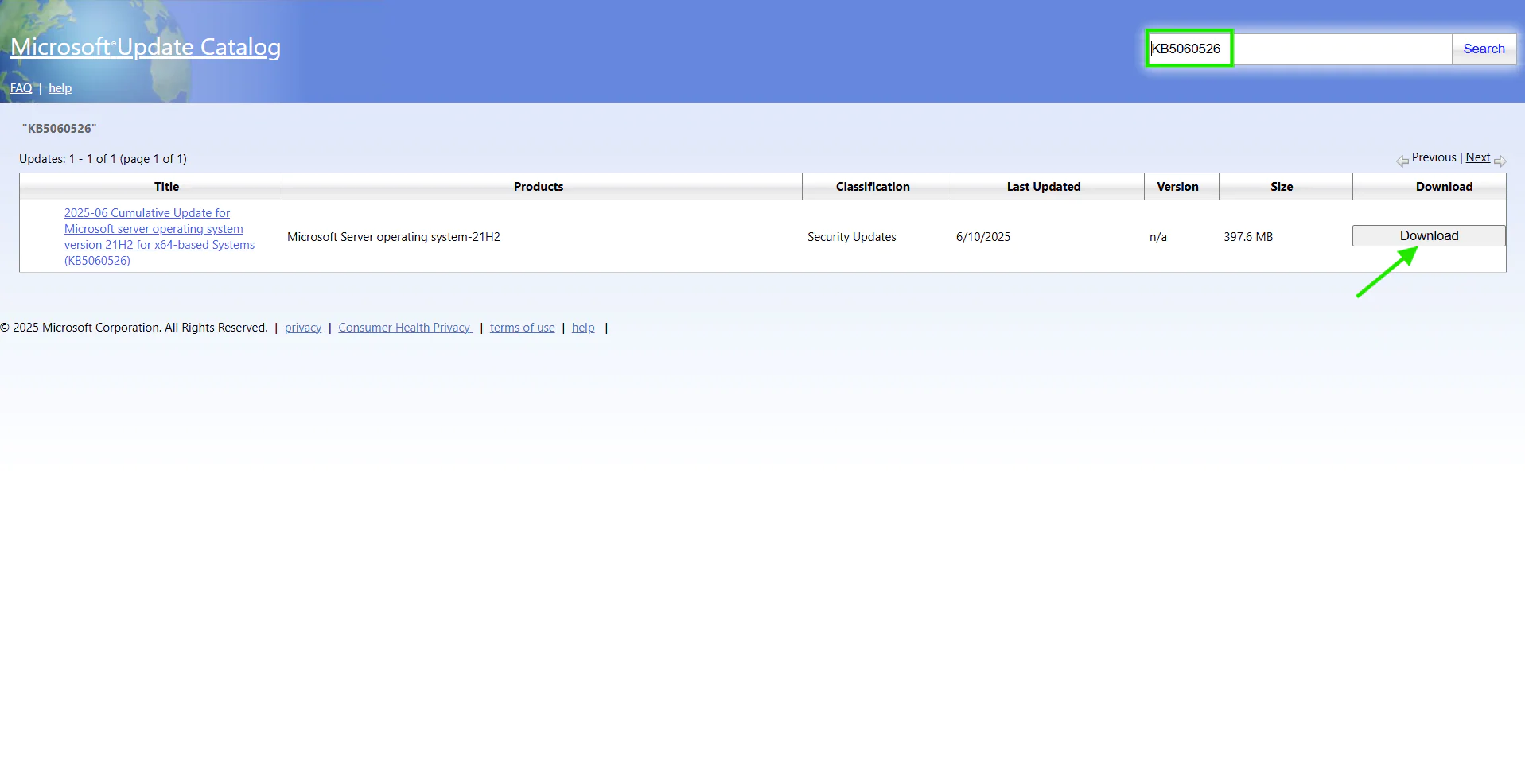
Task: Click the Search button
Action: click(x=1484, y=49)
